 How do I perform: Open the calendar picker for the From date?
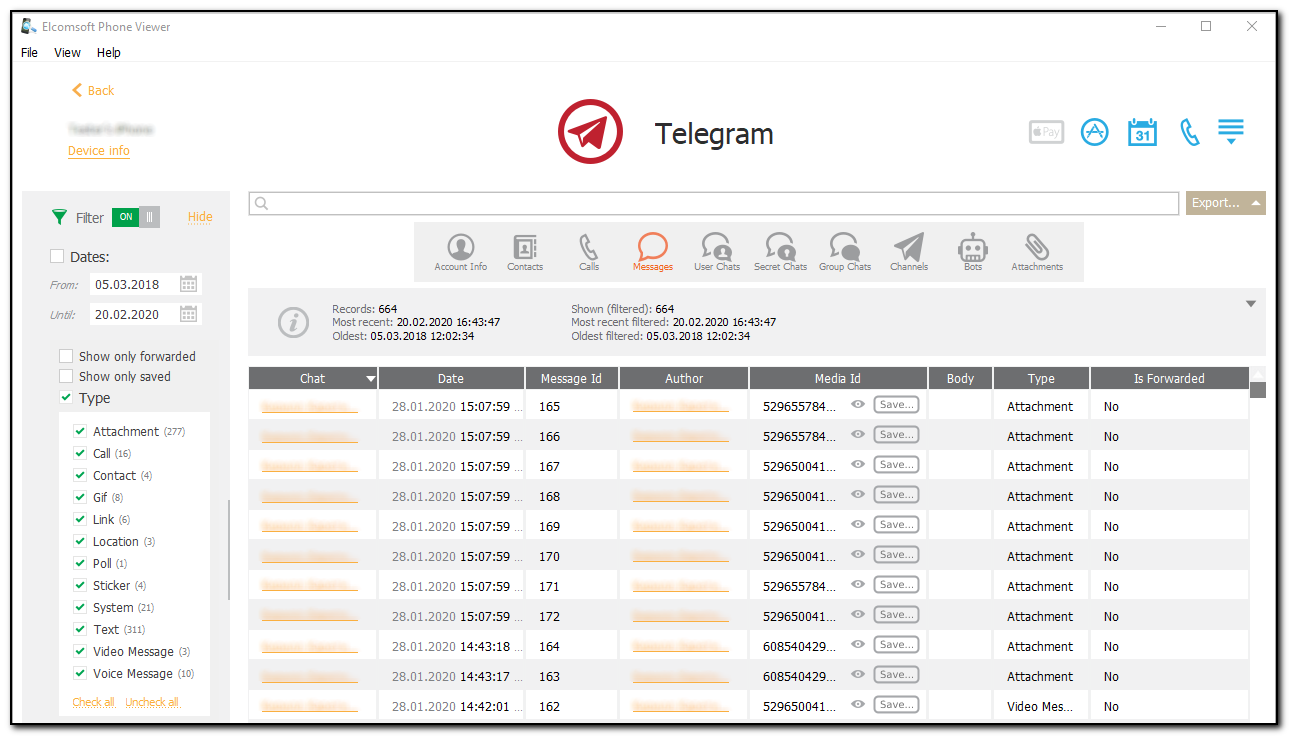(x=189, y=284)
